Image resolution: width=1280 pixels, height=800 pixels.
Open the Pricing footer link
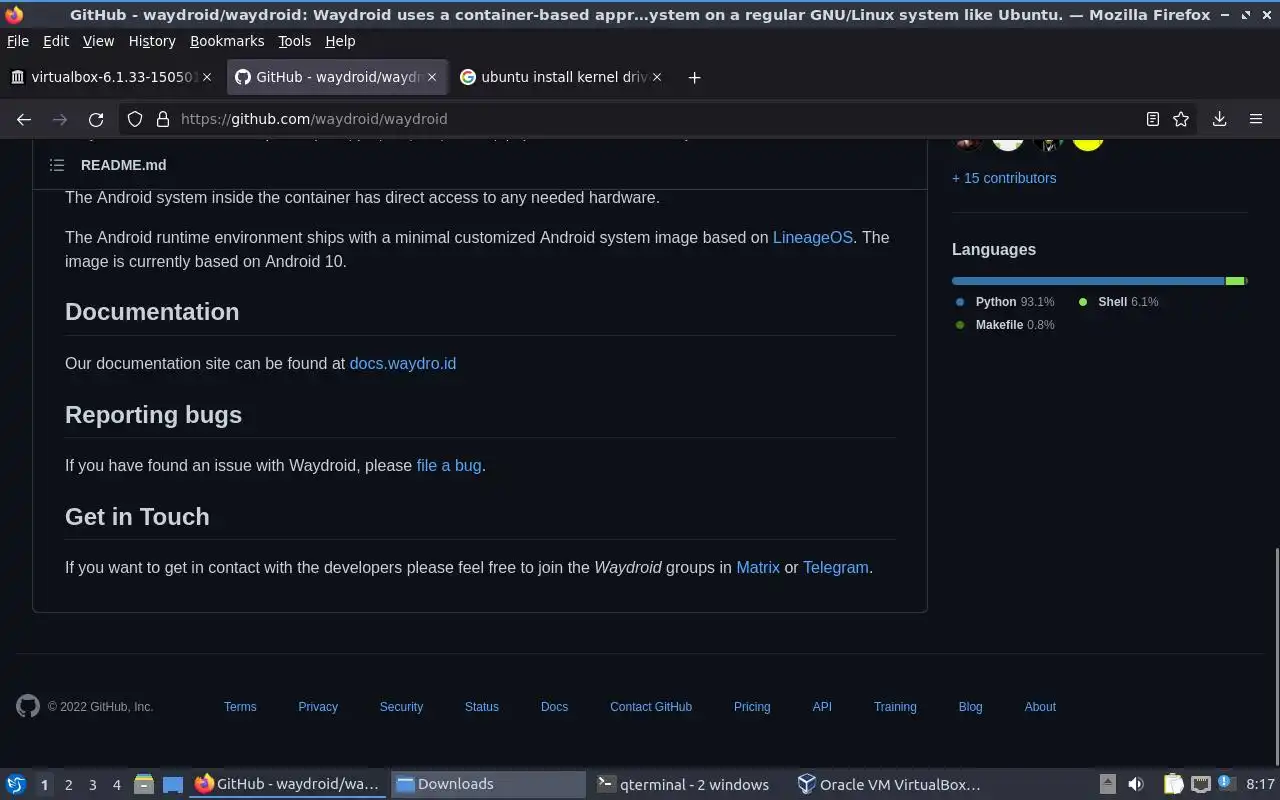[x=752, y=706]
